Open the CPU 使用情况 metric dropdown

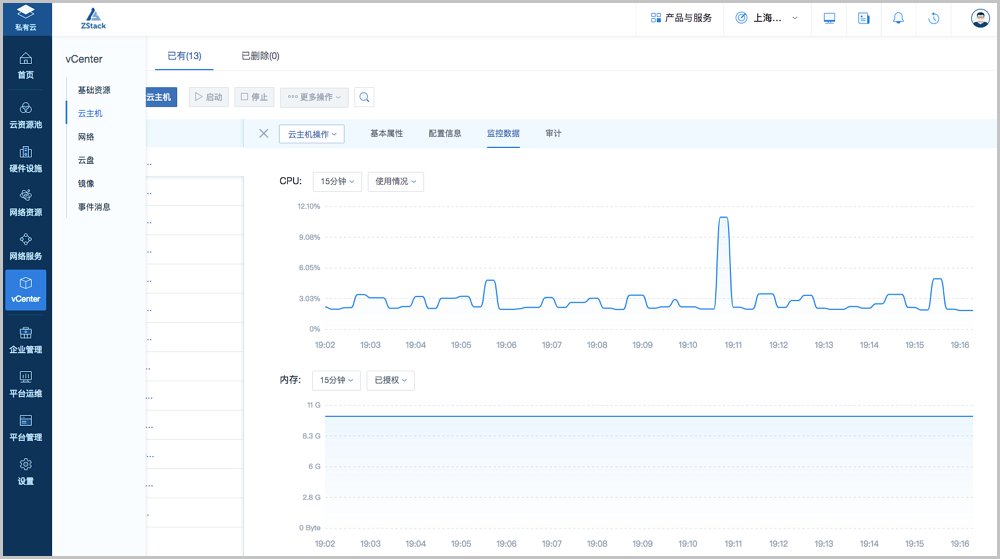pyautogui.click(x=395, y=181)
